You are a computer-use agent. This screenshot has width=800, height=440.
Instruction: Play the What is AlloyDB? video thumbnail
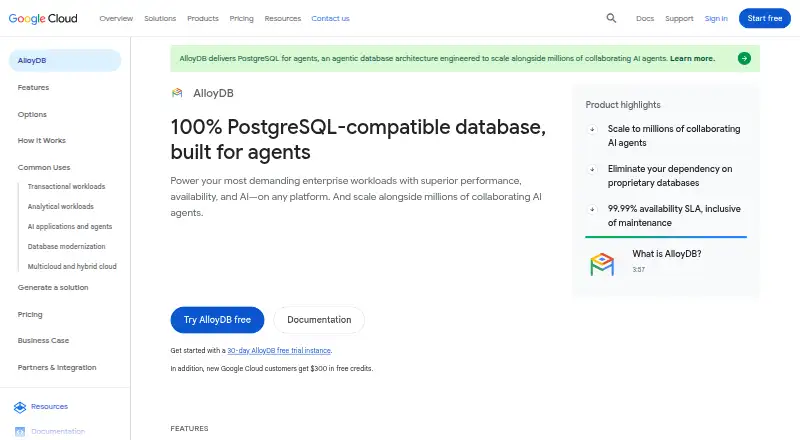click(602, 264)
